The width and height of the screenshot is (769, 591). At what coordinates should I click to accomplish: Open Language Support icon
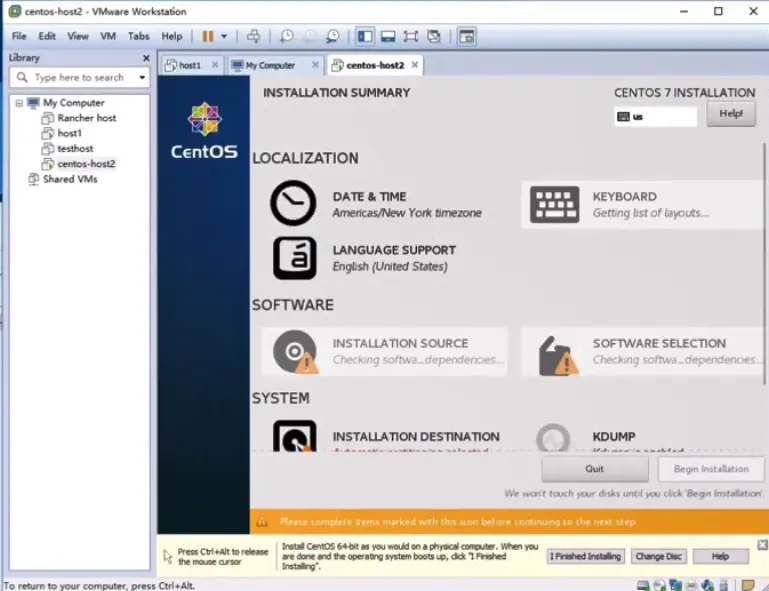[x=294, y=258]
